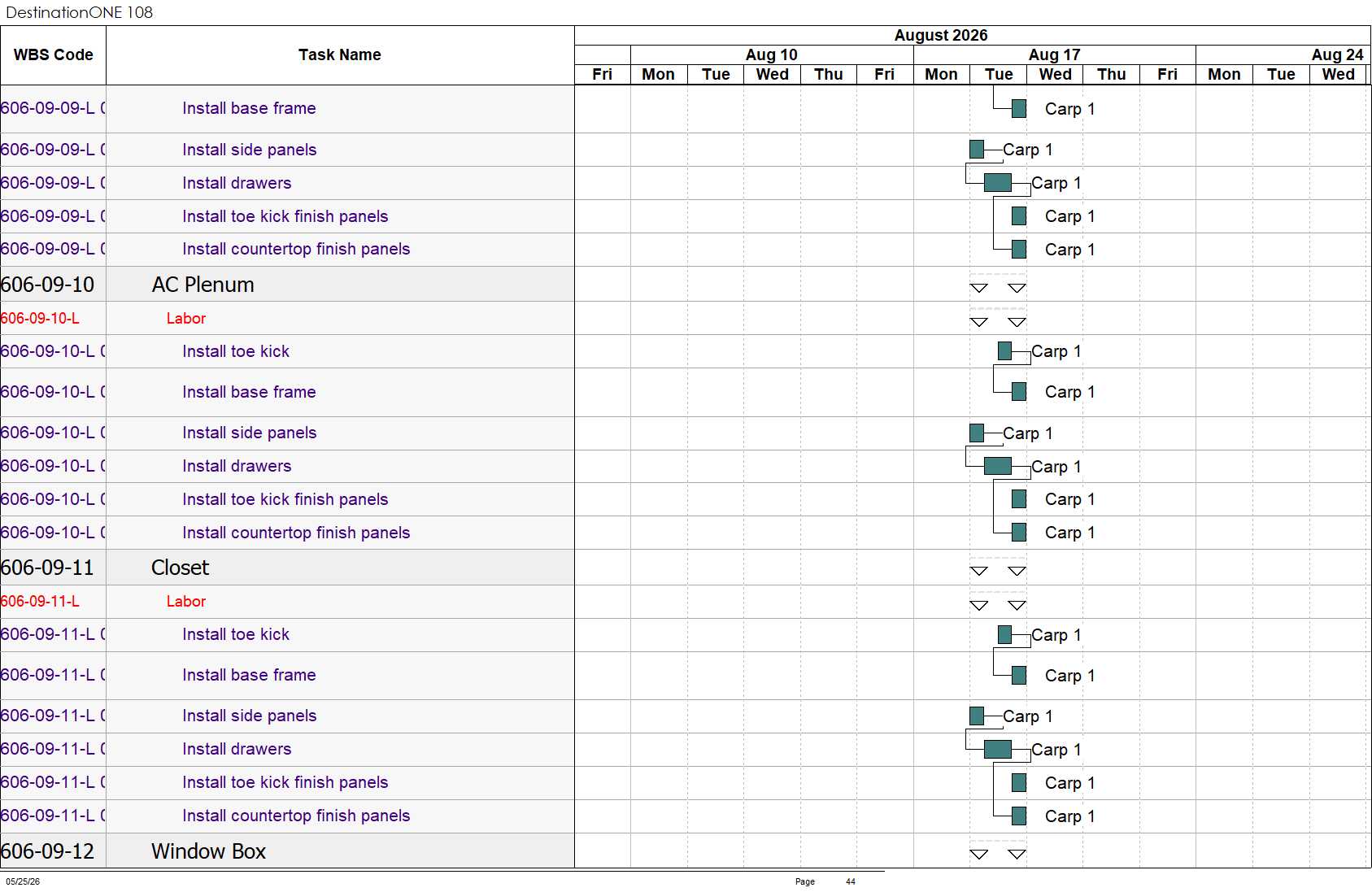Click the WBS Code column header

(x=53, y=55)
